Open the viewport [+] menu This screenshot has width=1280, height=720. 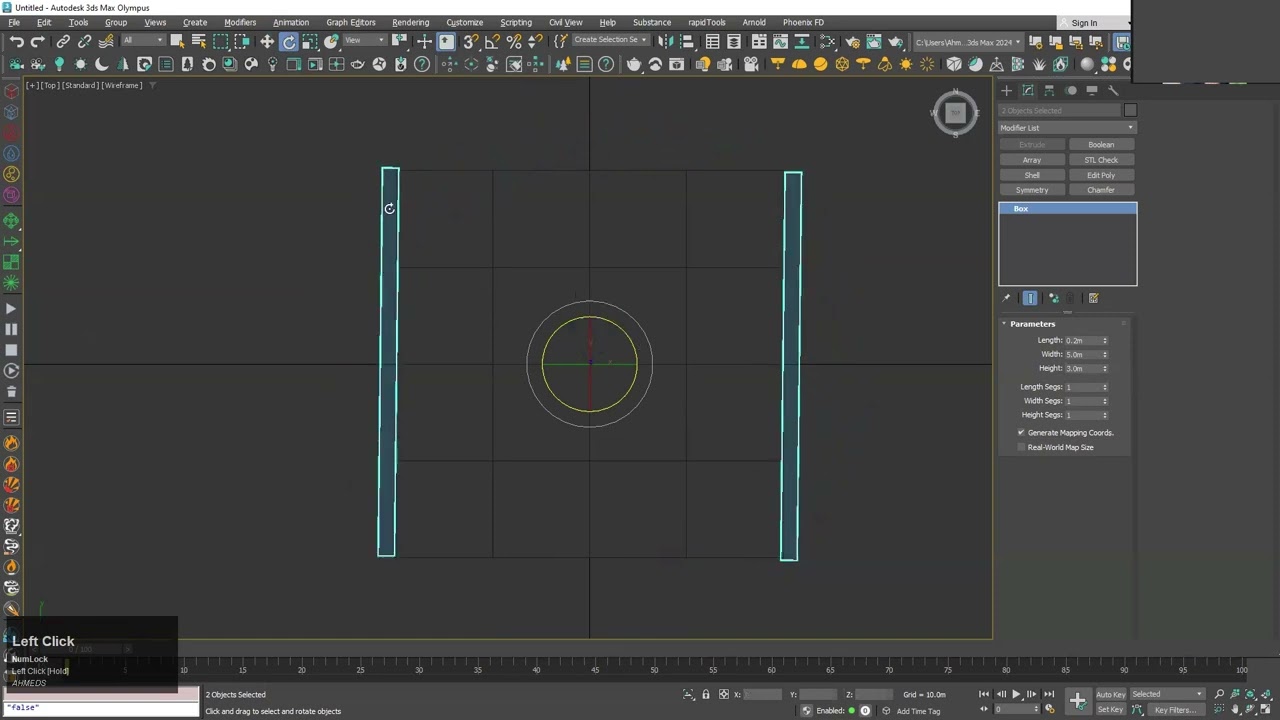click(x=32, y=85)
